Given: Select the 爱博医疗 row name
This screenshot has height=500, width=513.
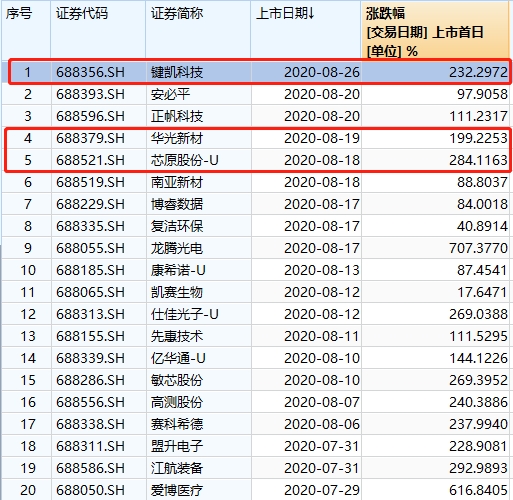Looking at the screenshot, I should click(x=177, y=490).
